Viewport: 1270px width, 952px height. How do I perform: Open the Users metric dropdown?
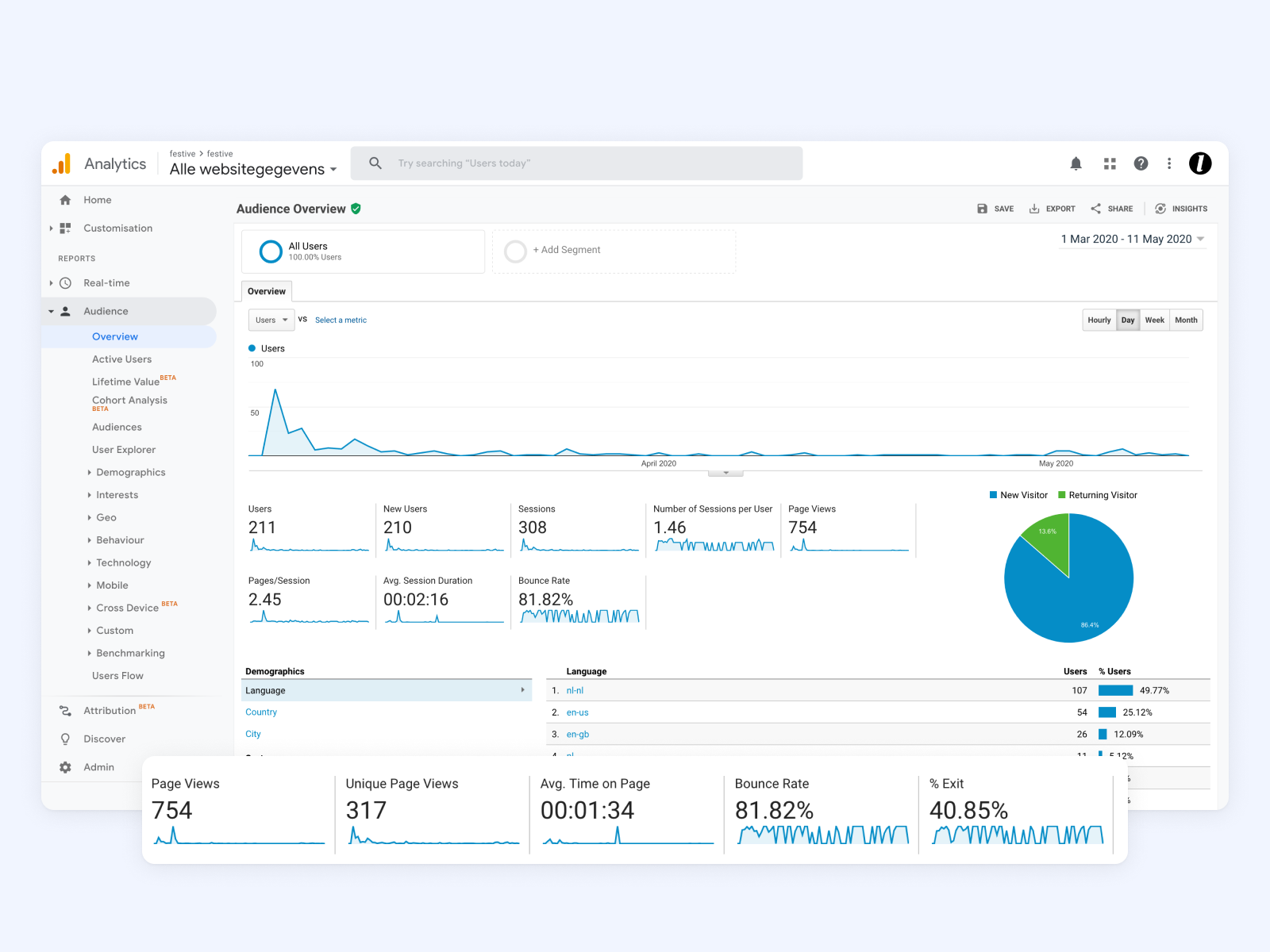271,320
